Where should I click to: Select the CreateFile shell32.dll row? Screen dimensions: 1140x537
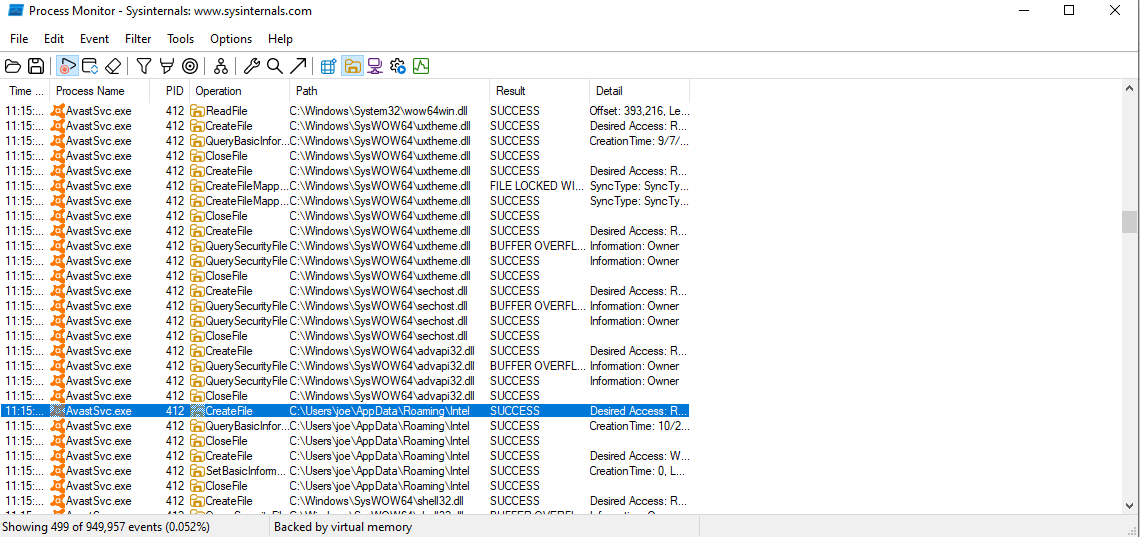point(345,501)
